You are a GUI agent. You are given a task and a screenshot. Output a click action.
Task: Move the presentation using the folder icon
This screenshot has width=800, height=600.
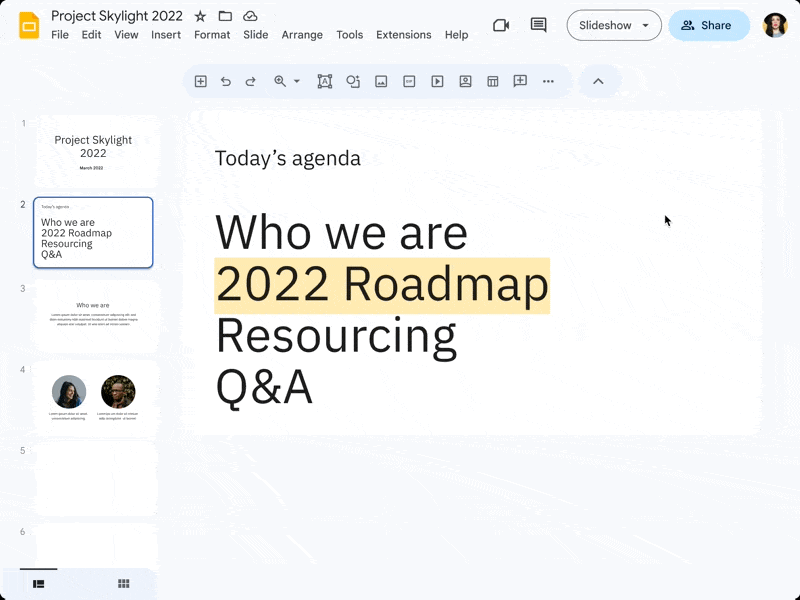click(x=224, y=16)
